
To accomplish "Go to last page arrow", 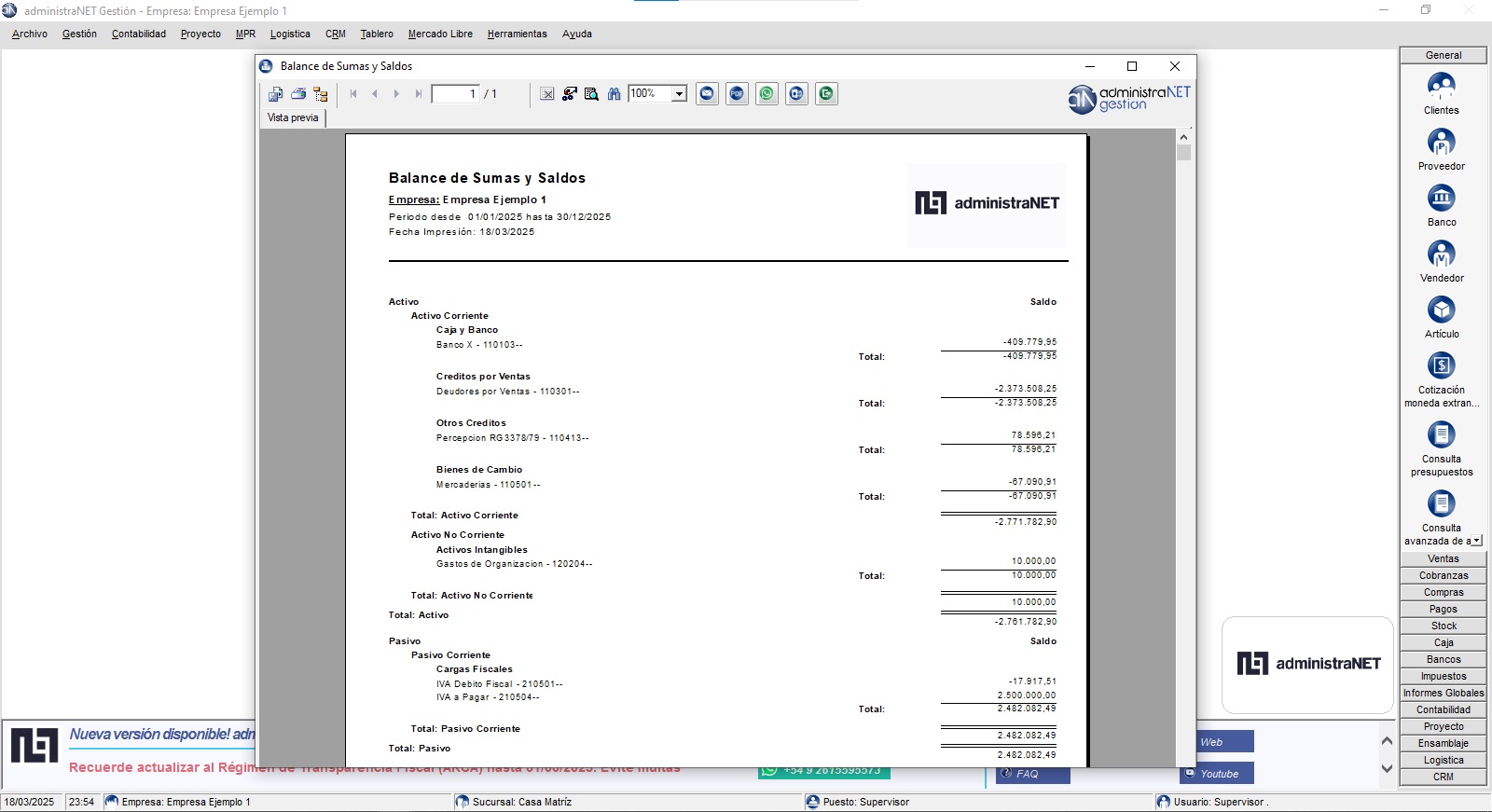I will click(x=418, y=94).
